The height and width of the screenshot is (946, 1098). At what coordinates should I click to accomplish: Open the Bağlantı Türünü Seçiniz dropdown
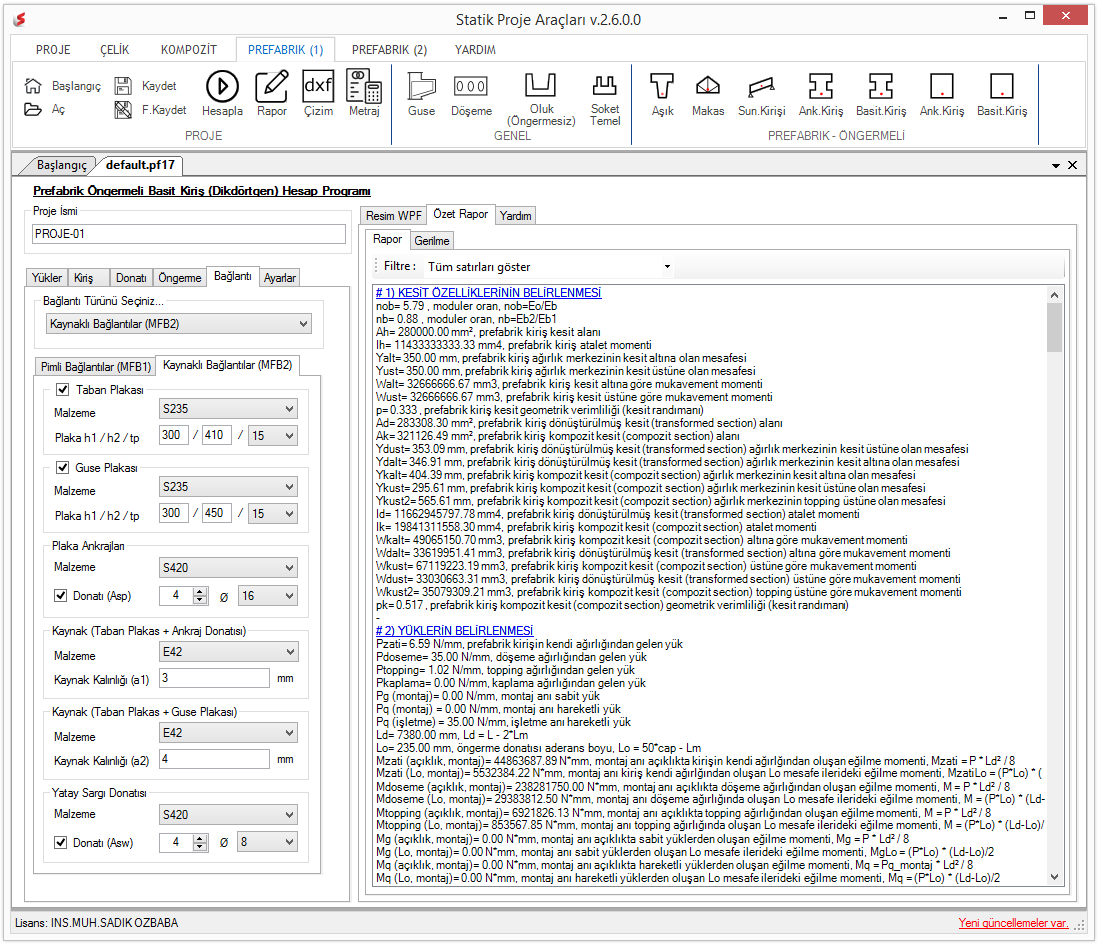[x=179, y=324]
